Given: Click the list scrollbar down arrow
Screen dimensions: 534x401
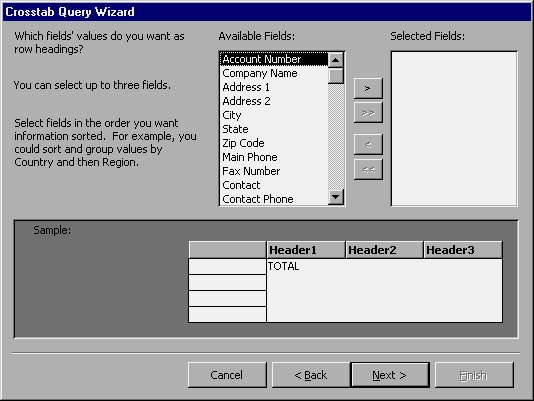Looking at the screenshot, I should point(336,197).
